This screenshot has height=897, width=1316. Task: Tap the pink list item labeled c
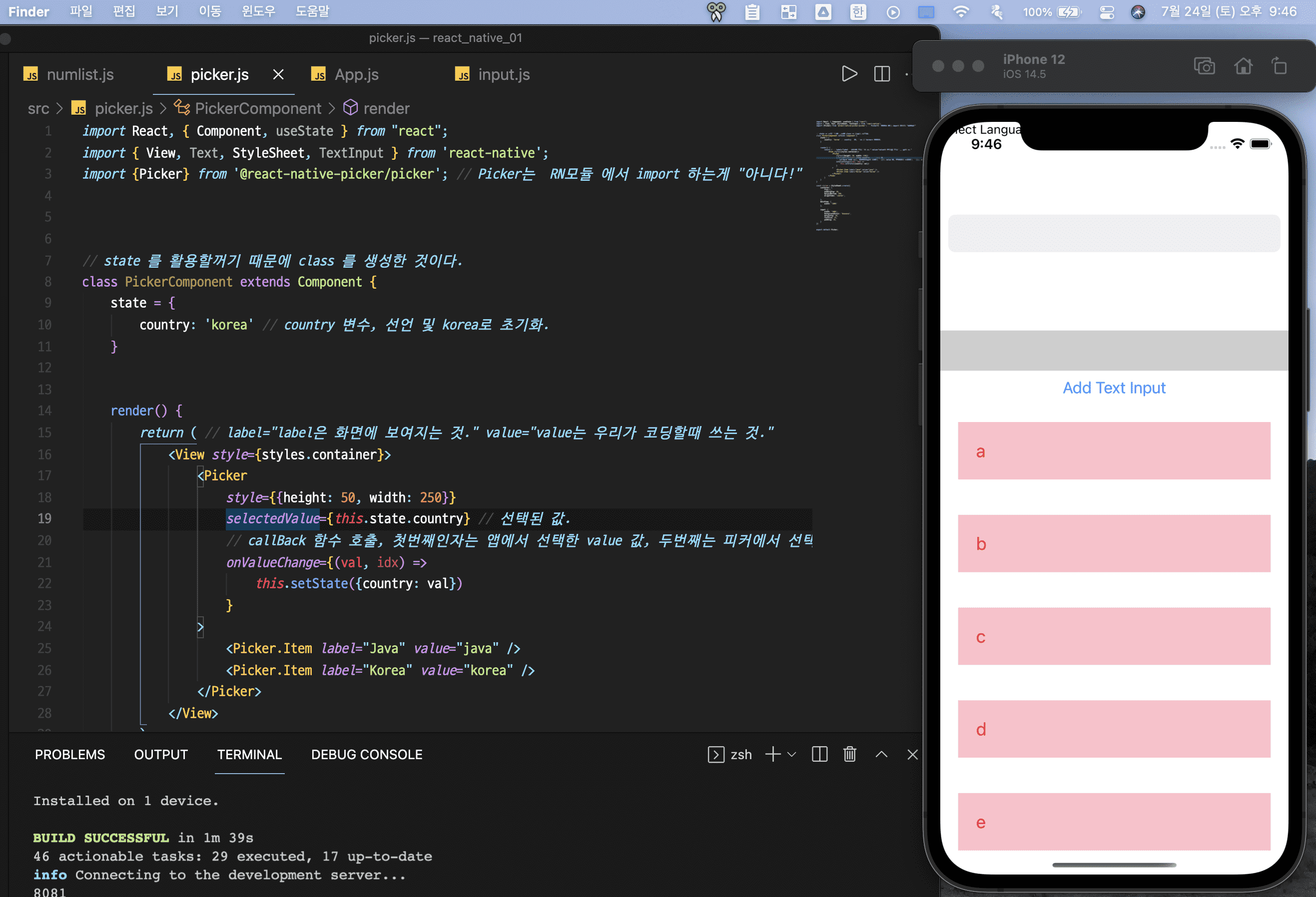point(1114,636)
